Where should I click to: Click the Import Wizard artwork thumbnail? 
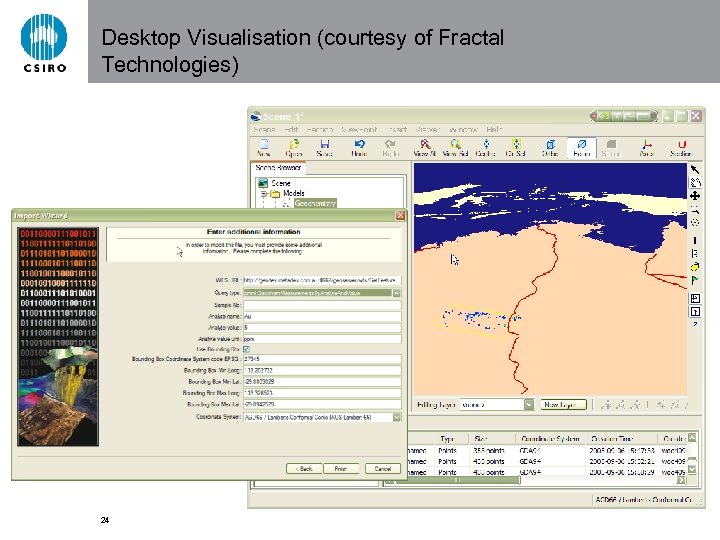click(58, 337)
